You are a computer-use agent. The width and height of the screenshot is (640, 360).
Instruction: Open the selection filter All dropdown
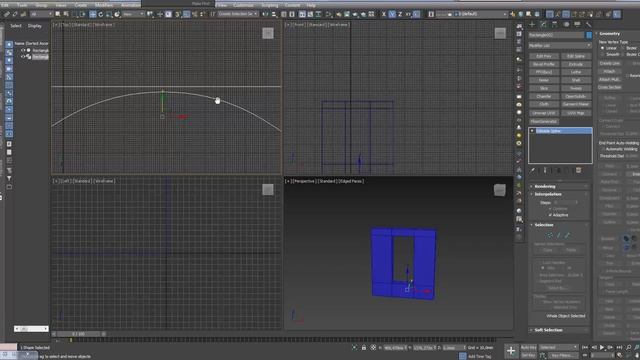[41, 14]
